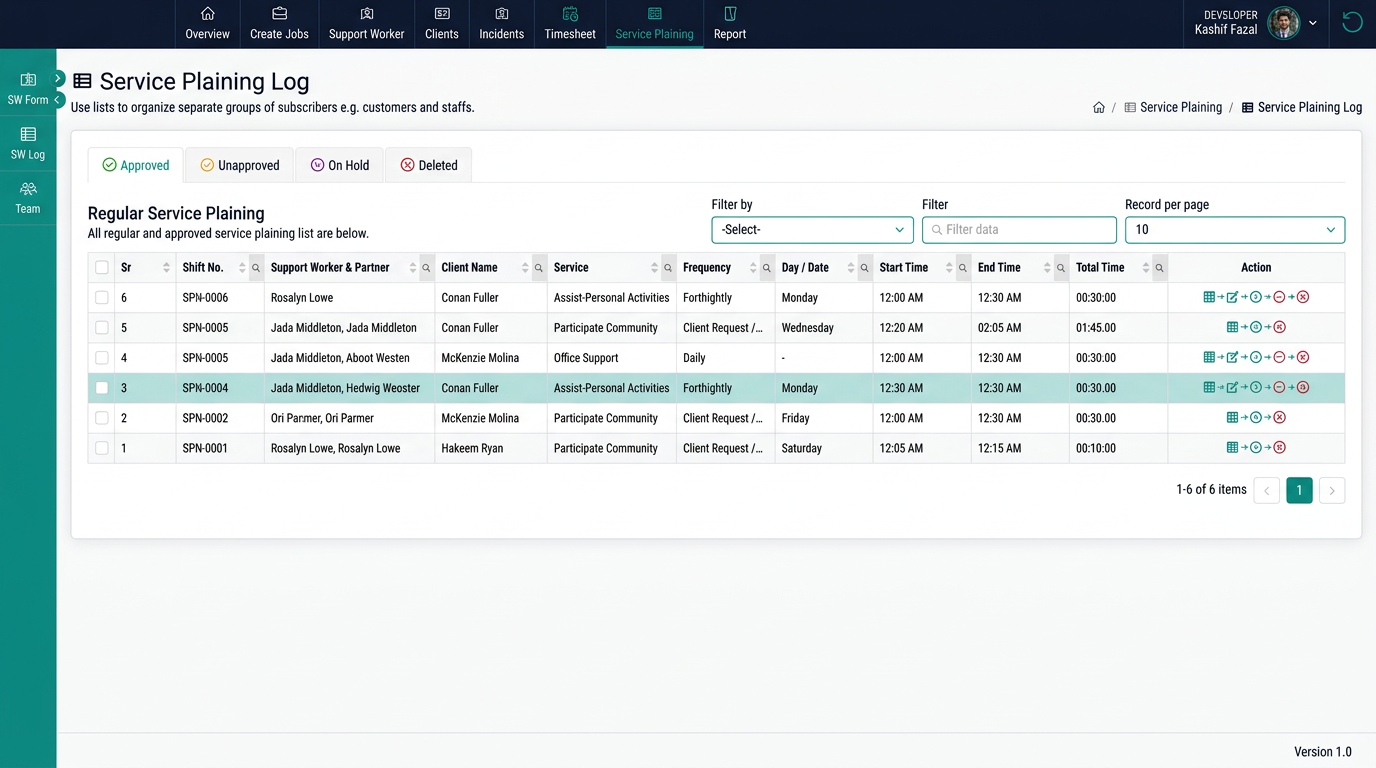Click the refresh icon in the top-right corner
Screen dimensions: 1376x768
pos(1352,23)
